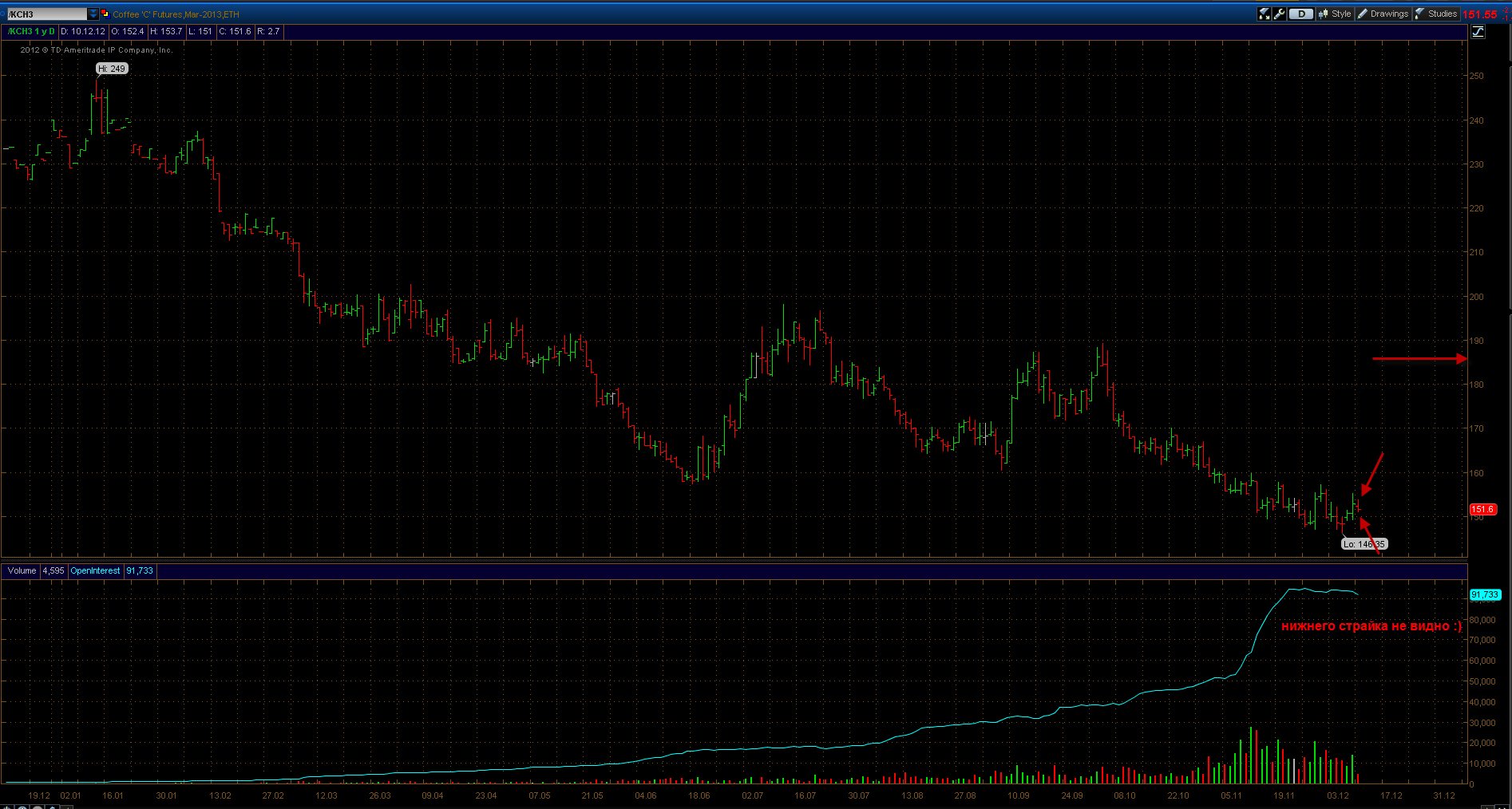Viewport: 1512px width, 809px height.
Task: Click the H: 153.7 high value
Action: click(166, 31)
